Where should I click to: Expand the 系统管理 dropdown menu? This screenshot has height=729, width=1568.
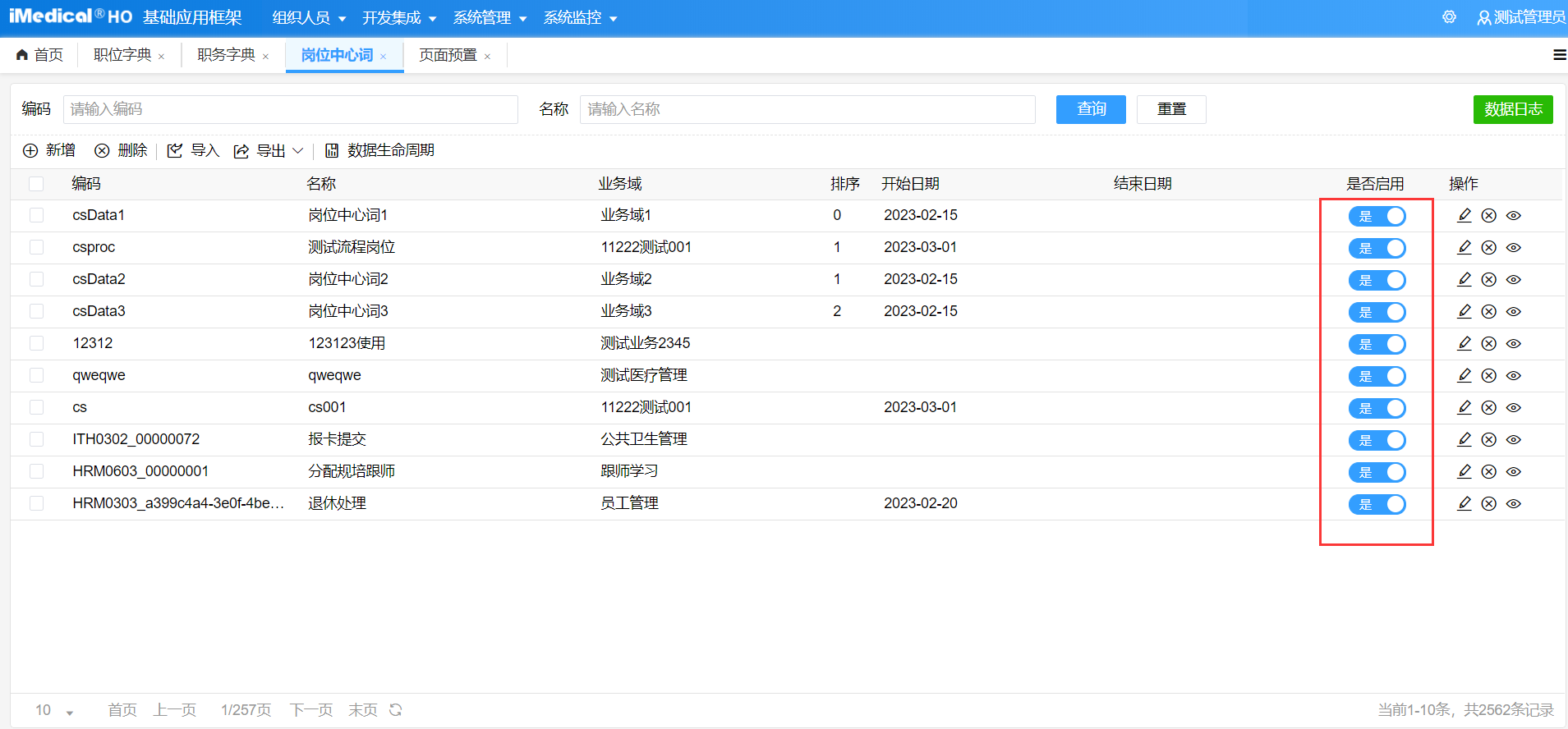coord(490,17)
